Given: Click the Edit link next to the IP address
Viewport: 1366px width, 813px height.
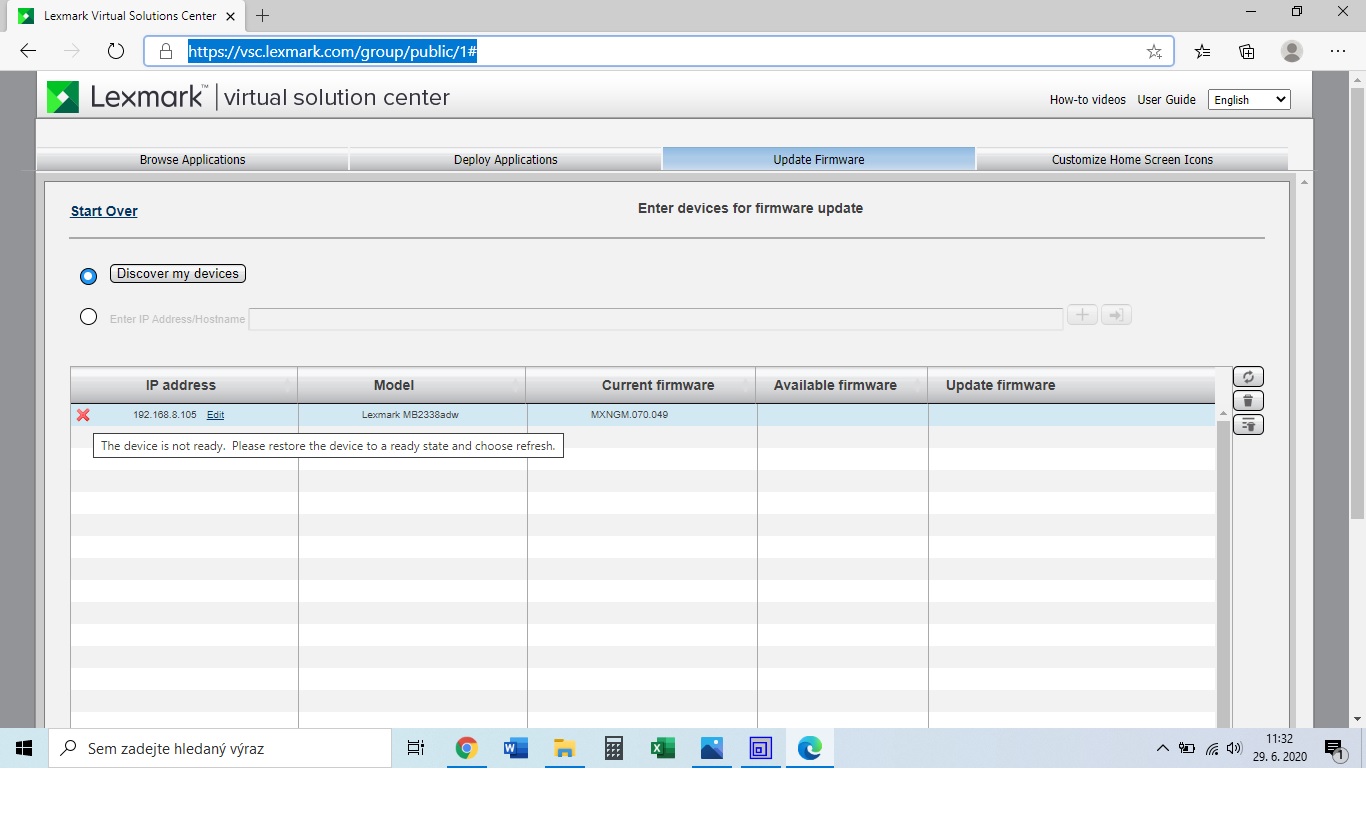Looking at the screenshot, I should coord(215,415).
